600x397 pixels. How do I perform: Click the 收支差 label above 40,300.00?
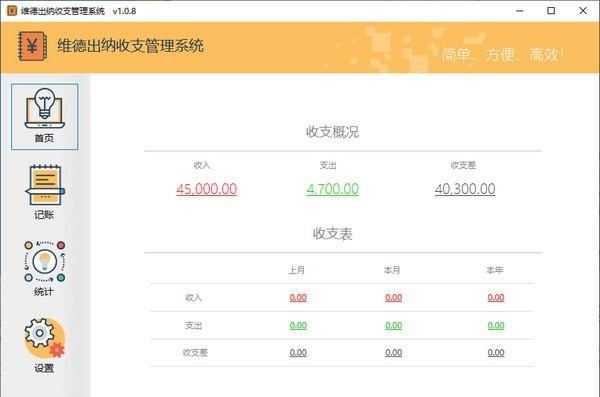coord(463,165)
